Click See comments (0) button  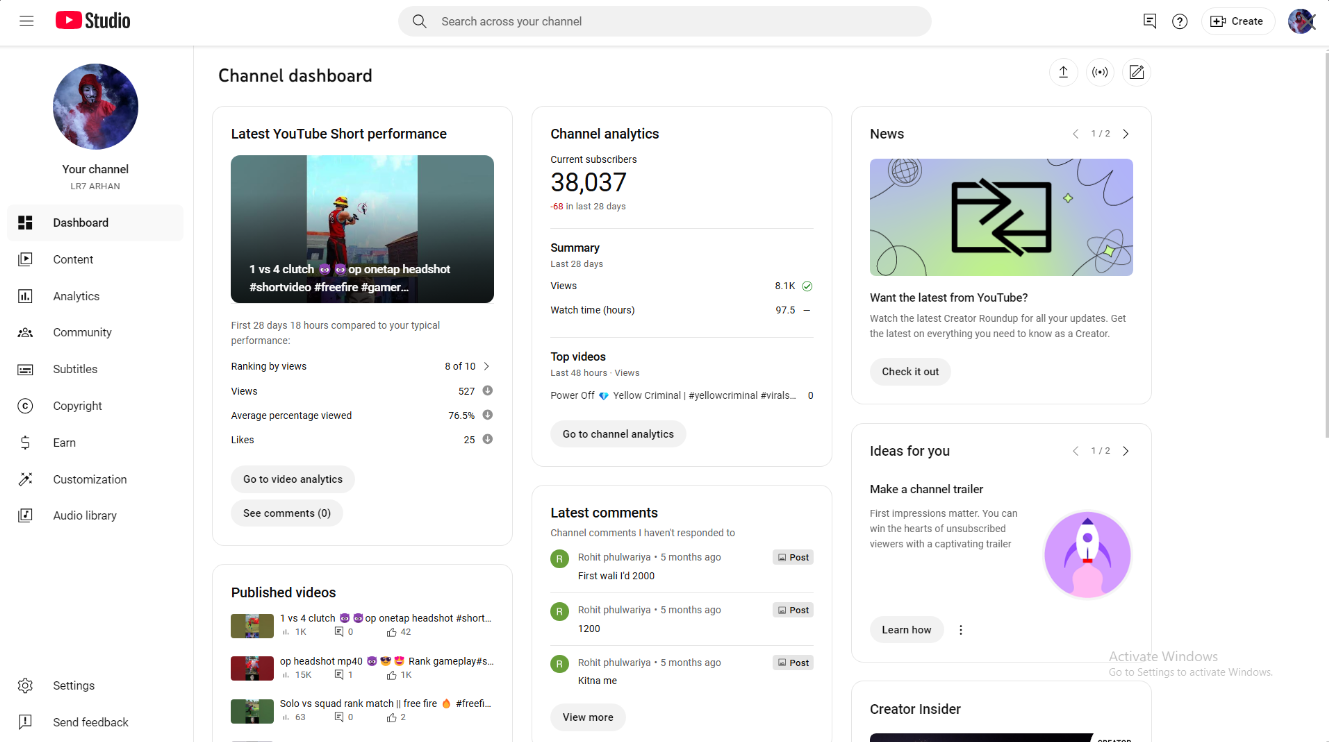pyautogui.click(x=287, y=513)
